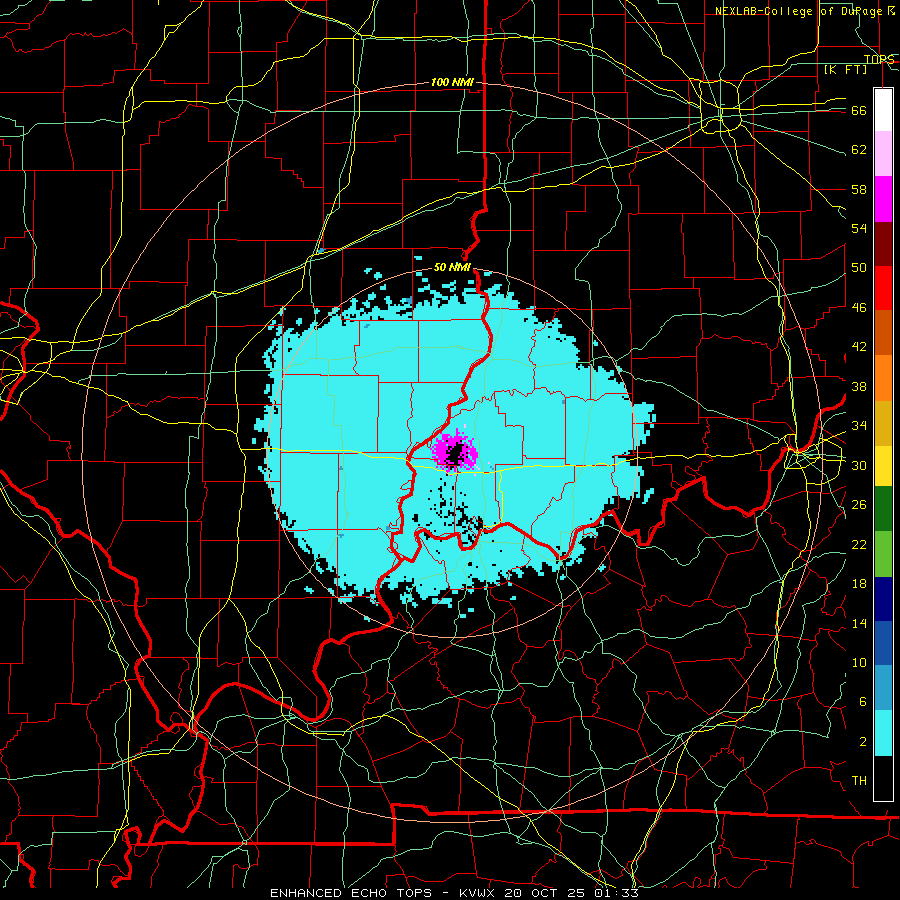This screenshot has height=900, width=900.
Task: Click the "42" legend value
Action: [x=859, y=347]
